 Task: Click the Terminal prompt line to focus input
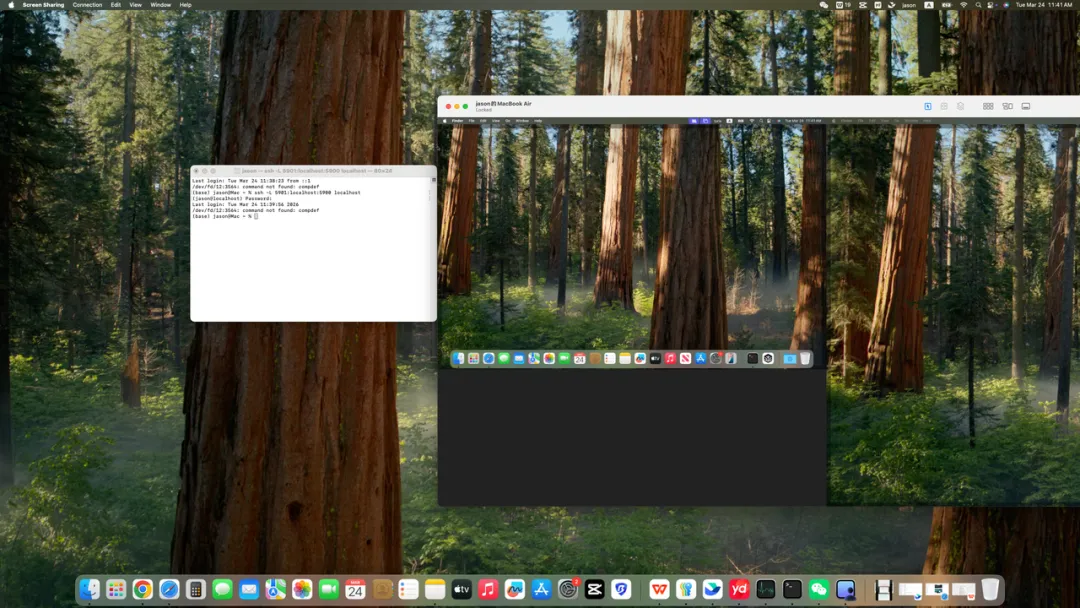pyautogui.click(x=225, y=216)
